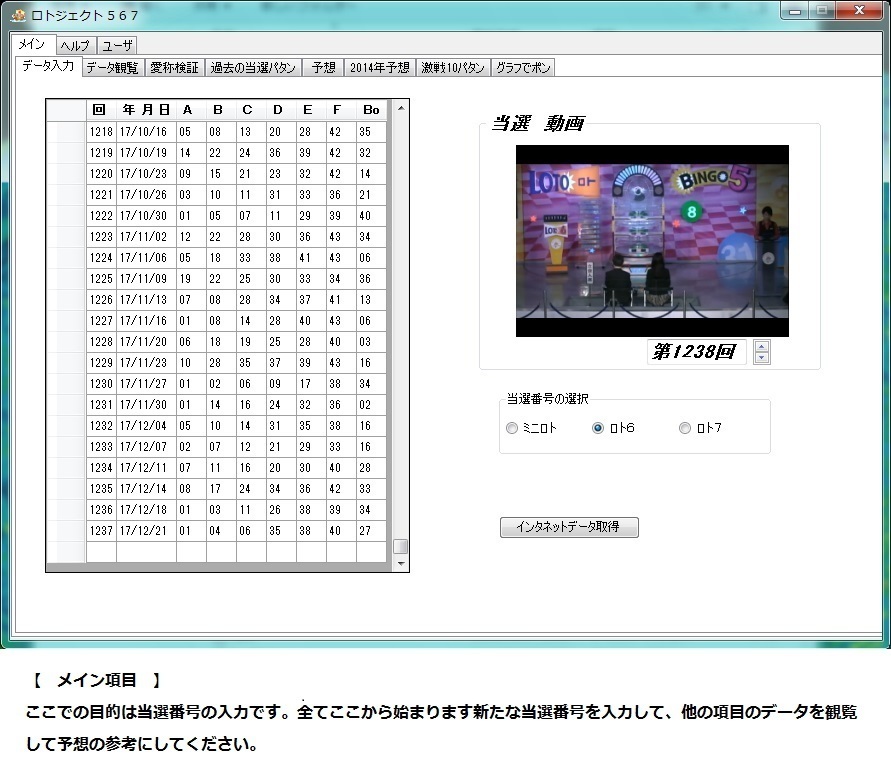Click the 回 column header
The image size is (891, 762).
101,110
